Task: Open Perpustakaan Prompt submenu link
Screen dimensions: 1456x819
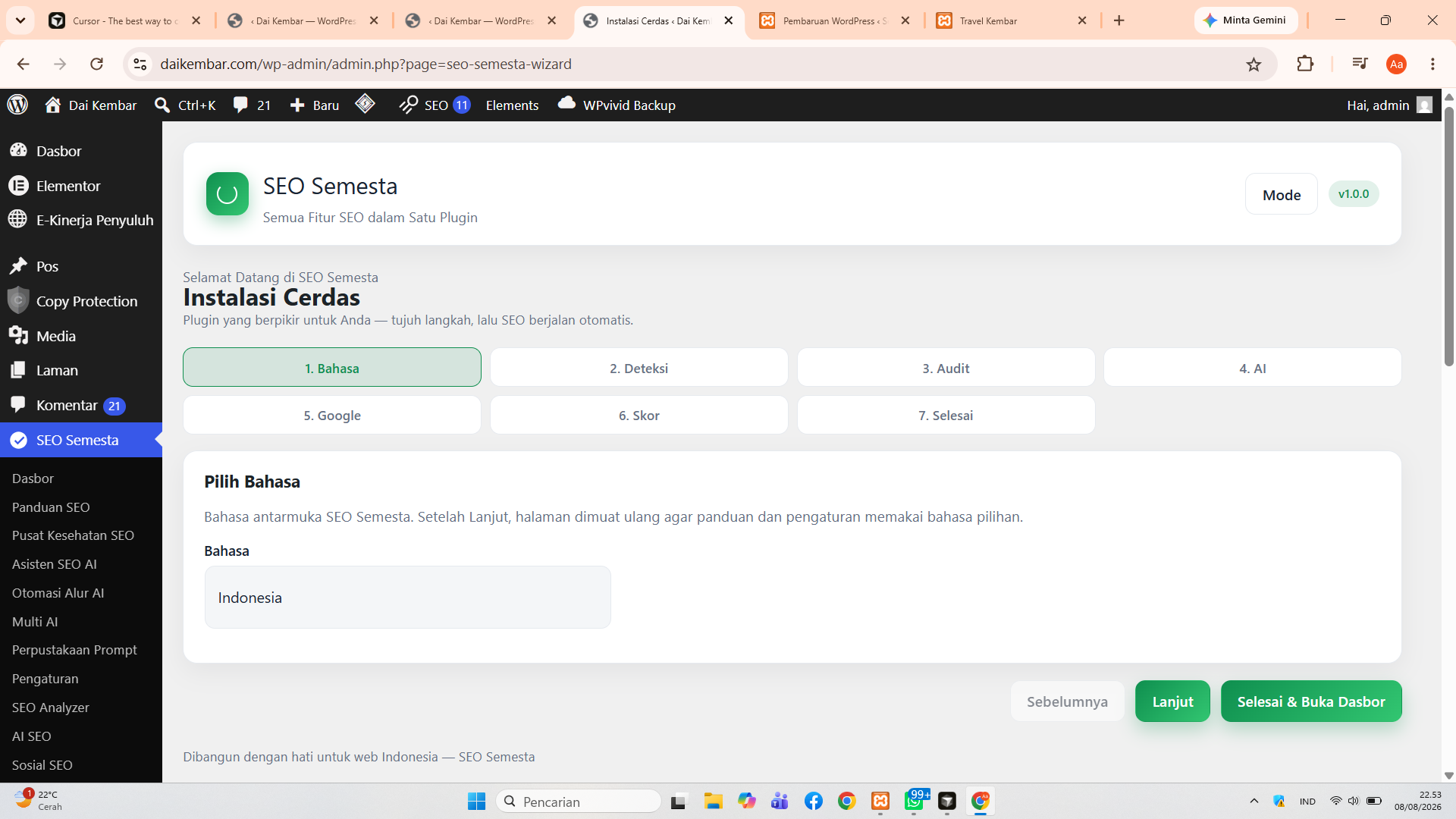Action: point(74,650)
